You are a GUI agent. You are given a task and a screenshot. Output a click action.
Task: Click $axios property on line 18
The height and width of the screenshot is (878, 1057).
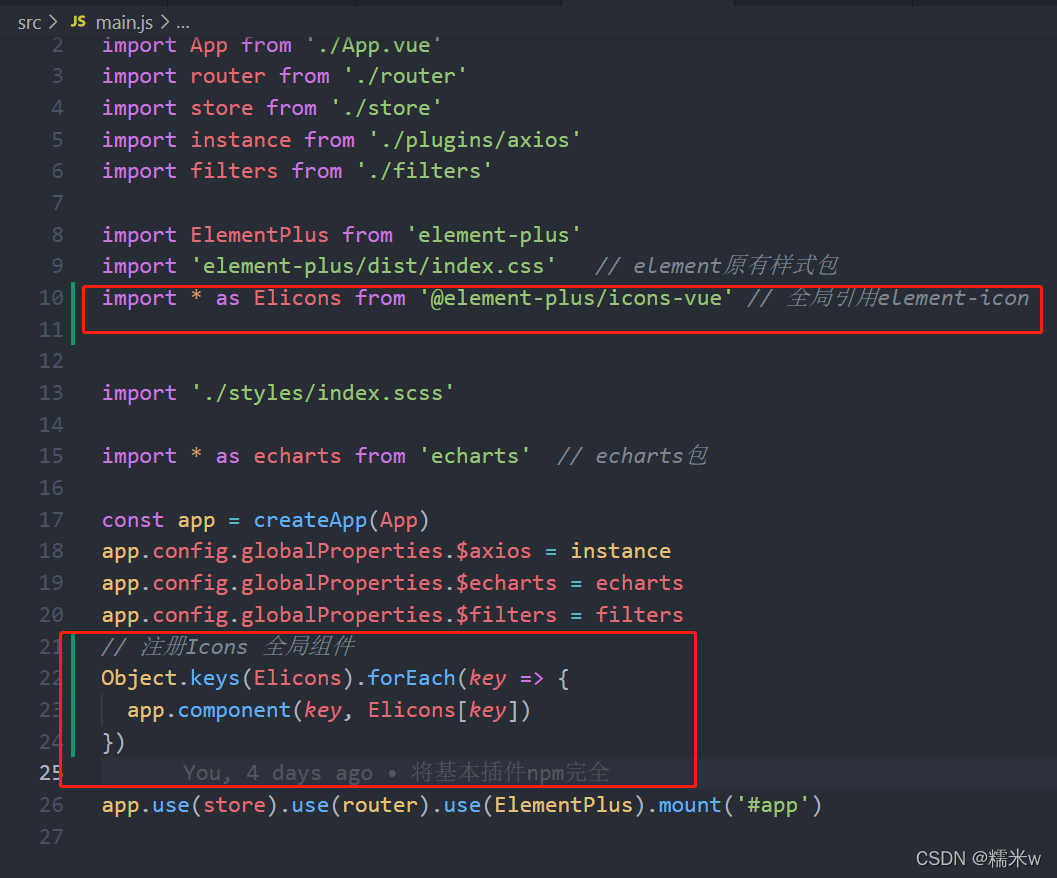[493, 551]
